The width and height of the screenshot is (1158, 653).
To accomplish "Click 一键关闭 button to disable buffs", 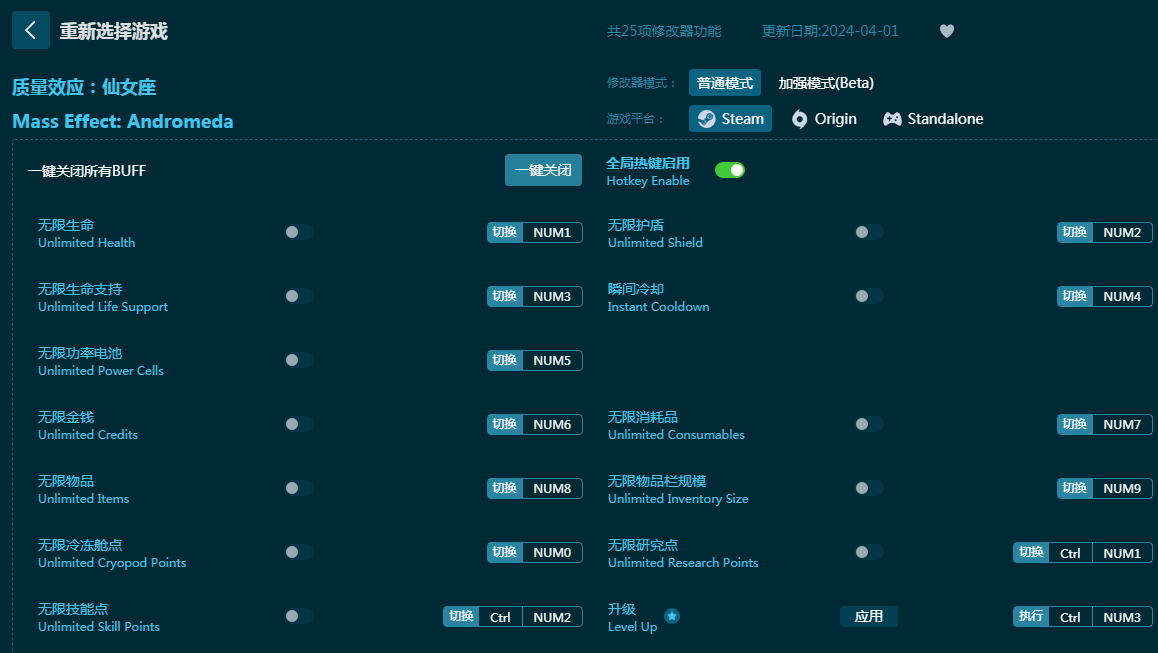I will point(544,171).
